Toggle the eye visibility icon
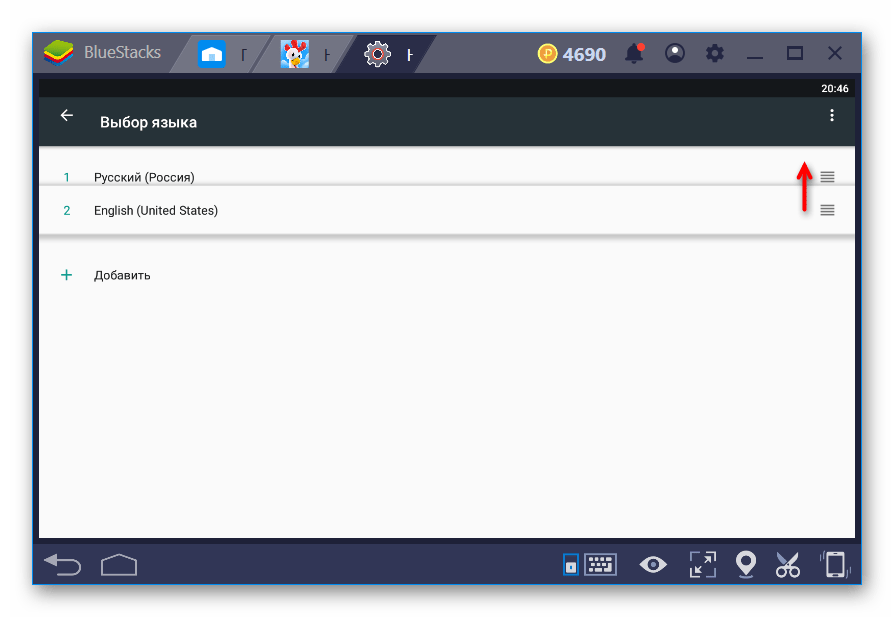The height and width of the screenshot is (617, 894). pyautogui.click(x=653, y=565)
